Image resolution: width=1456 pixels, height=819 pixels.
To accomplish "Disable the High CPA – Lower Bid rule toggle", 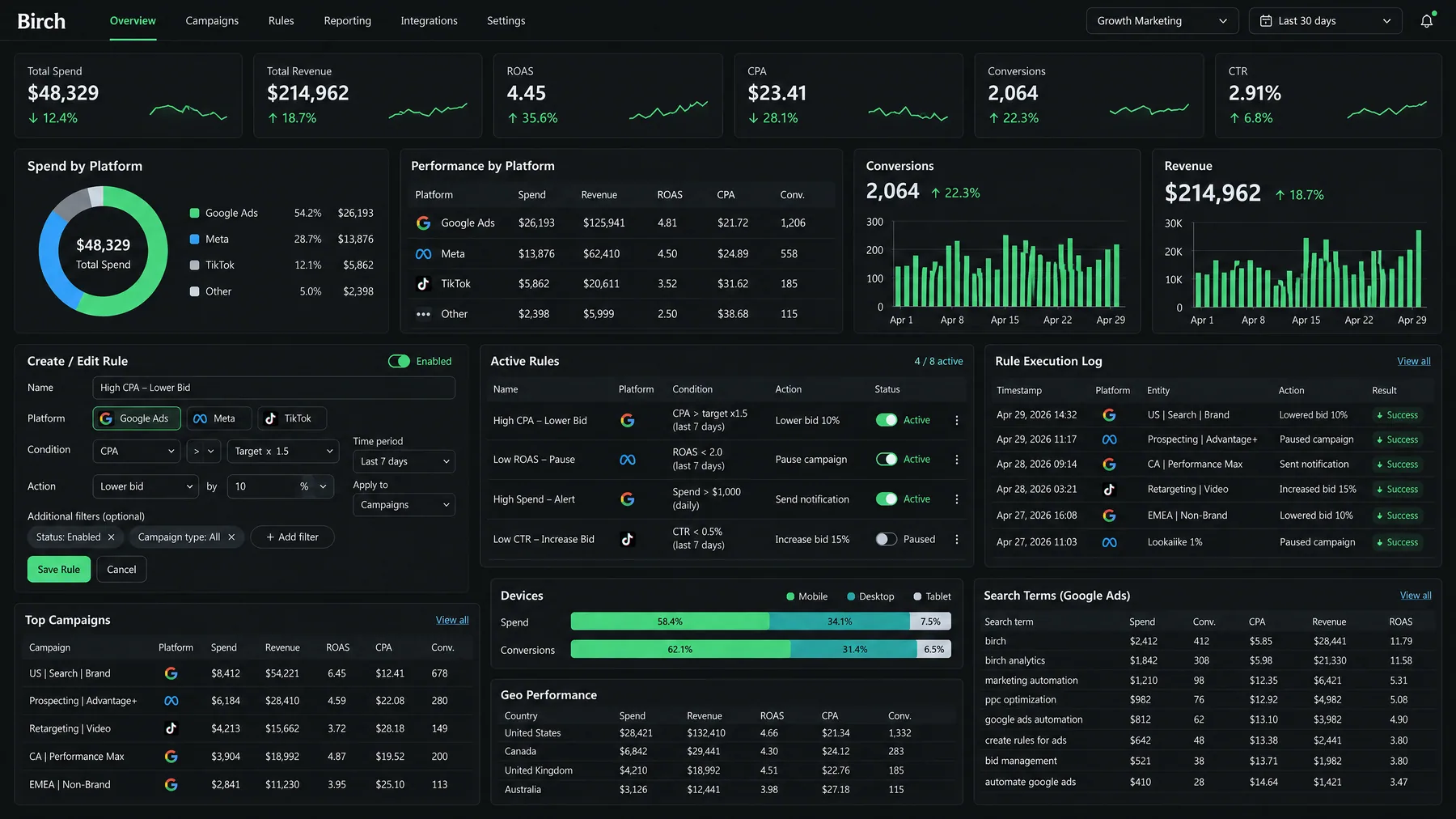I will (887, 420).
